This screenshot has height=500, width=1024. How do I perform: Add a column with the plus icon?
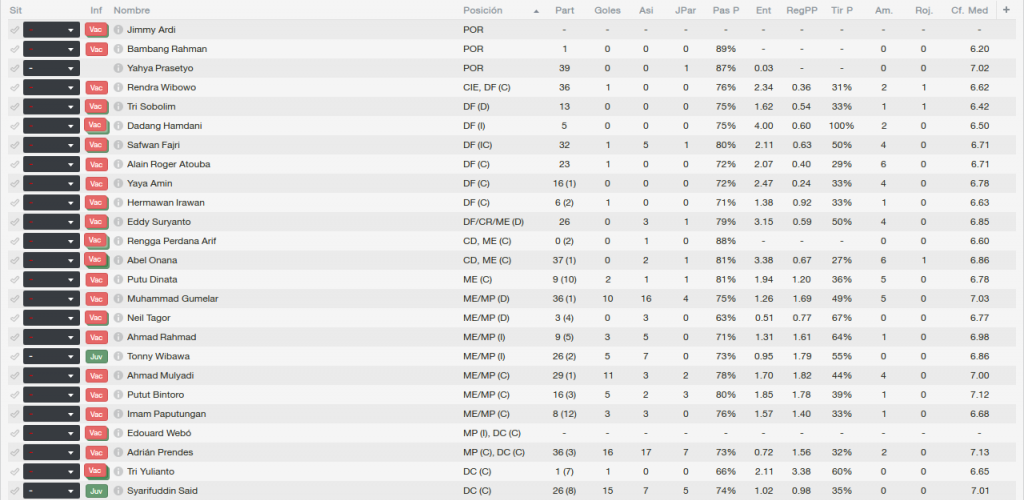(x=1006, y=10)
